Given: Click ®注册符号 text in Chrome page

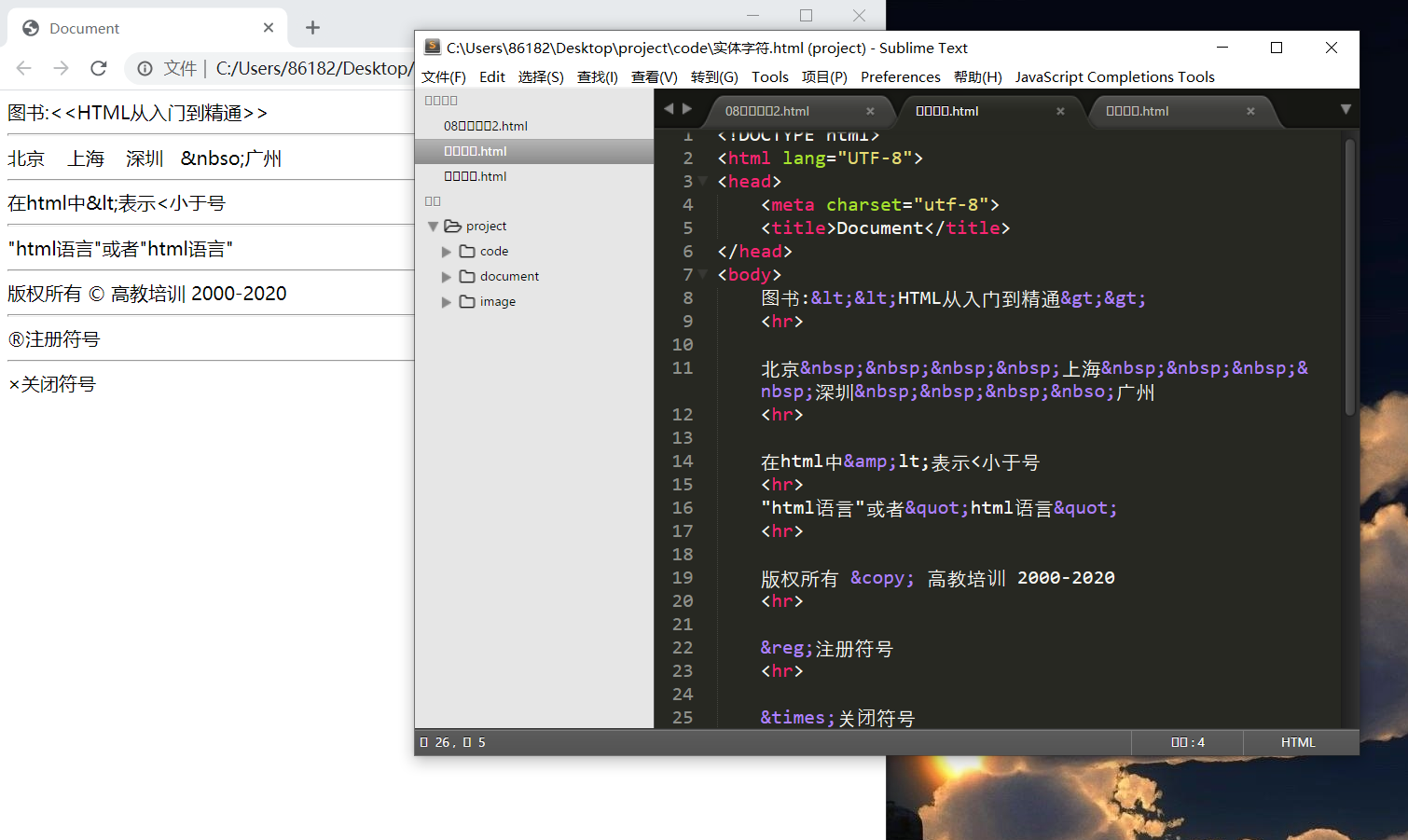Looking at the screenshot, I should [54, 339].
